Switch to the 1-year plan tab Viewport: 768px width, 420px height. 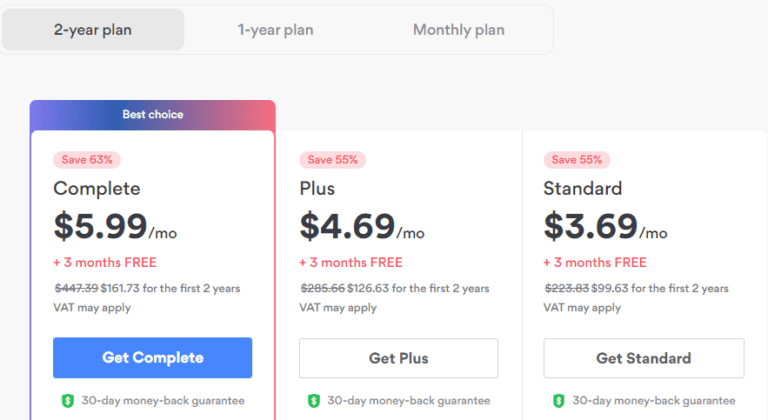275,30
